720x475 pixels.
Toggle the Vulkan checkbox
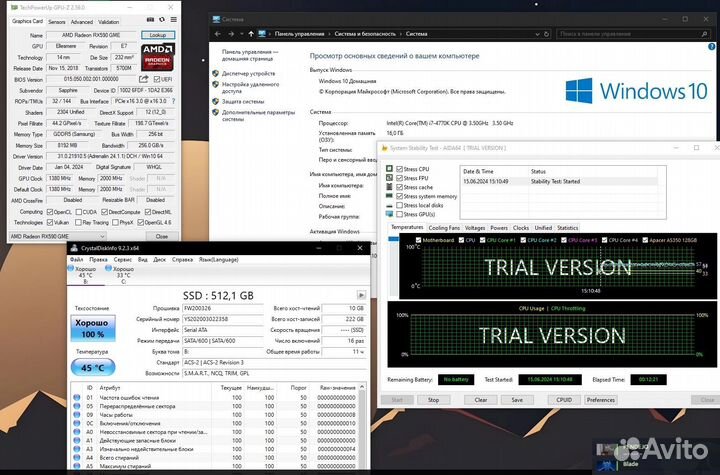(50, 222)
